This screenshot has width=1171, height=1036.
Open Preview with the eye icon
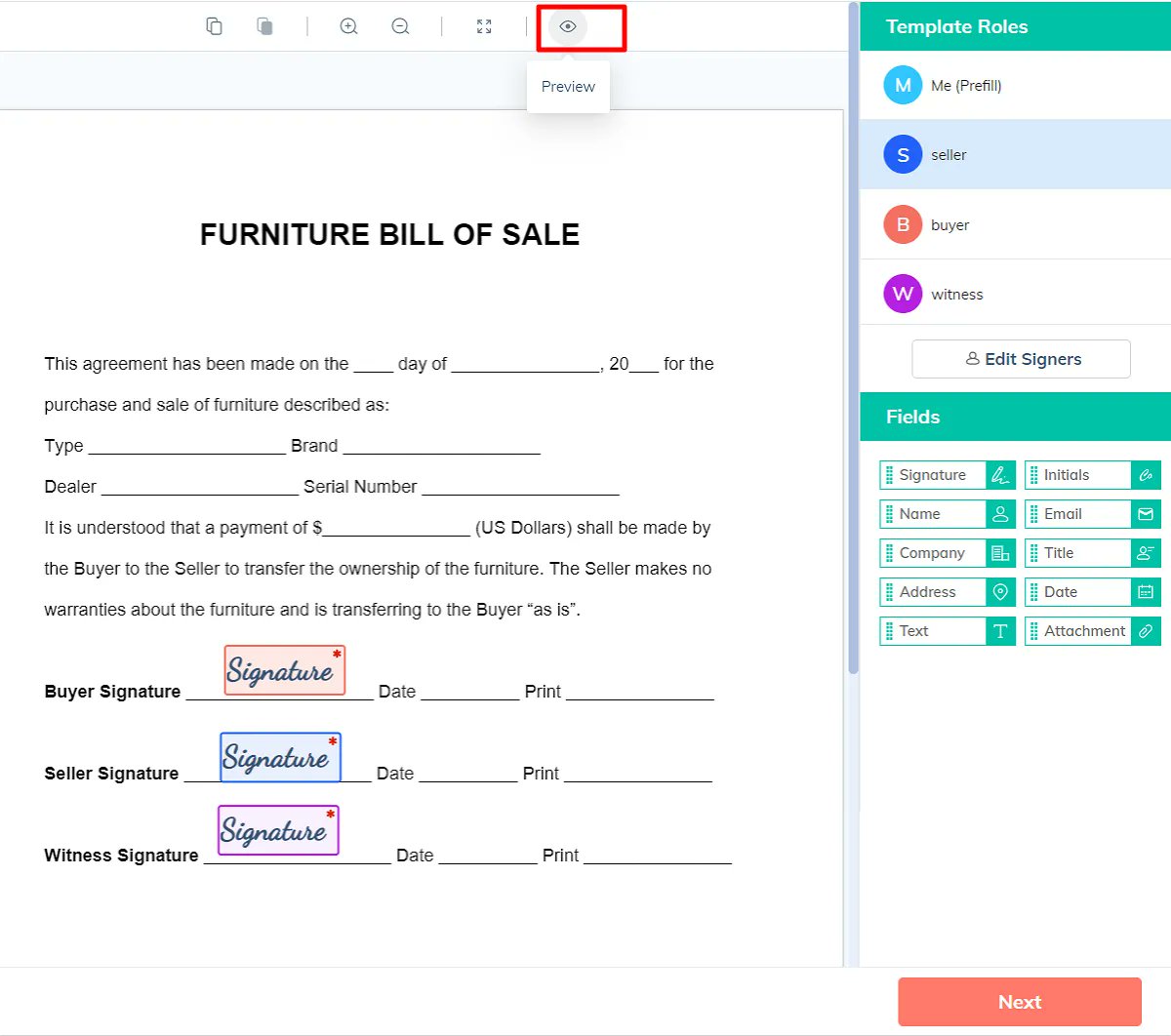(568, 26)
